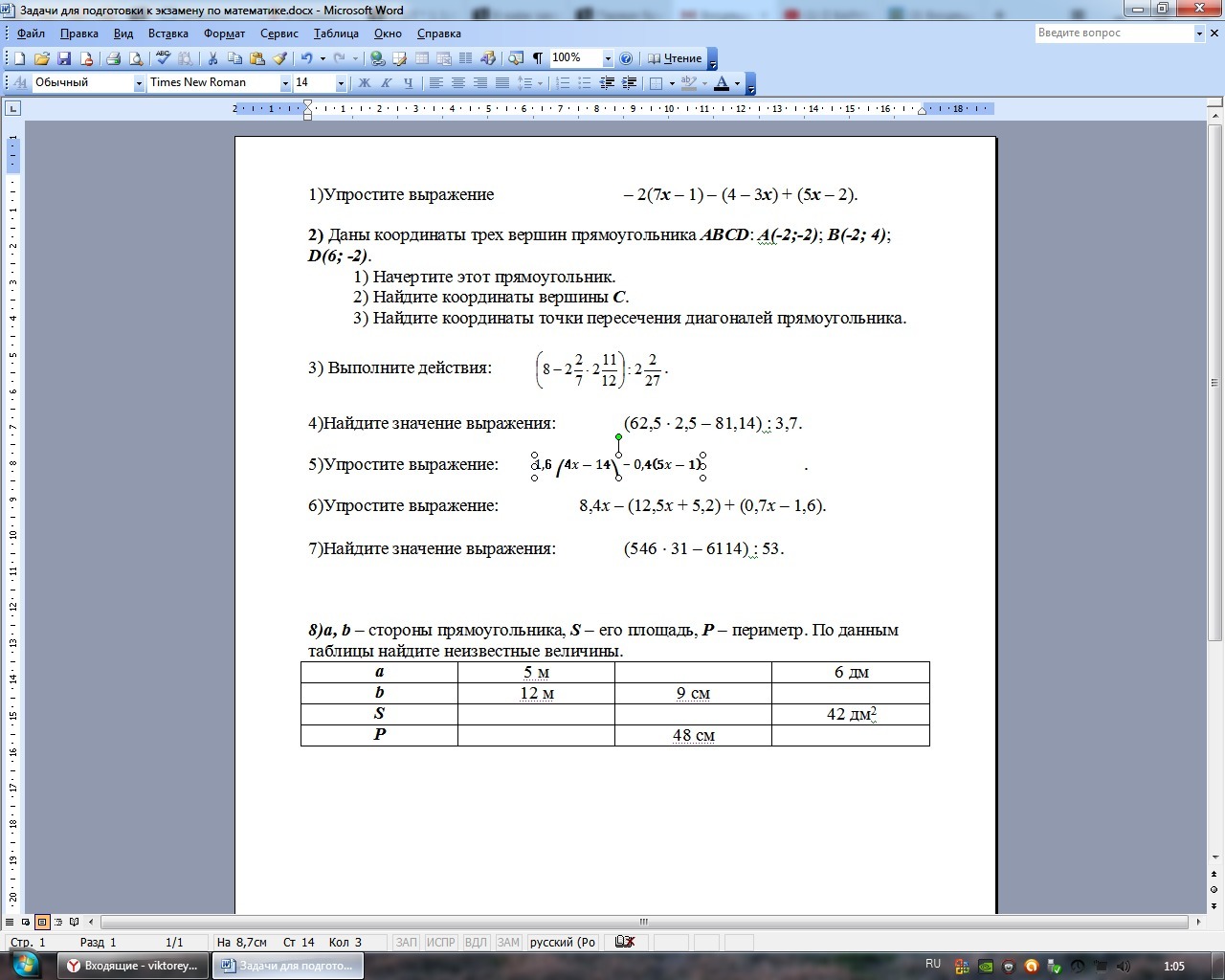The image size is (1225, 980).
Task: Open the font size 14 dropdown
Action: [340, 83]
